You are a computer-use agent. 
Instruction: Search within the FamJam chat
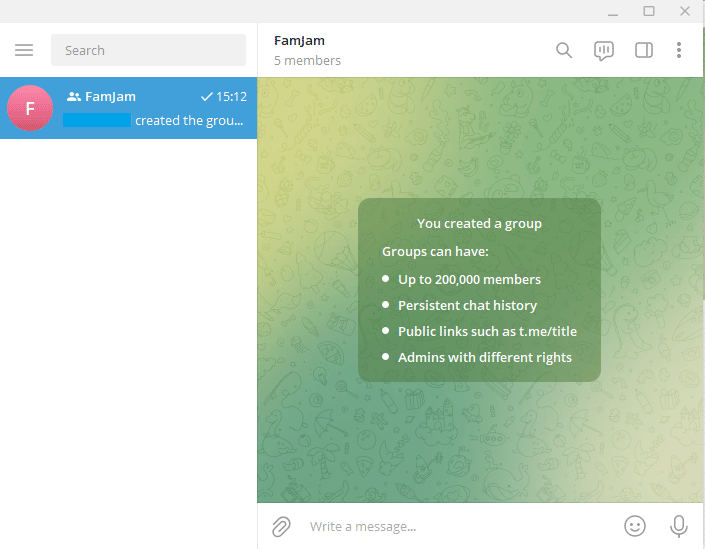pyautogui.click(x=564, y=50)
